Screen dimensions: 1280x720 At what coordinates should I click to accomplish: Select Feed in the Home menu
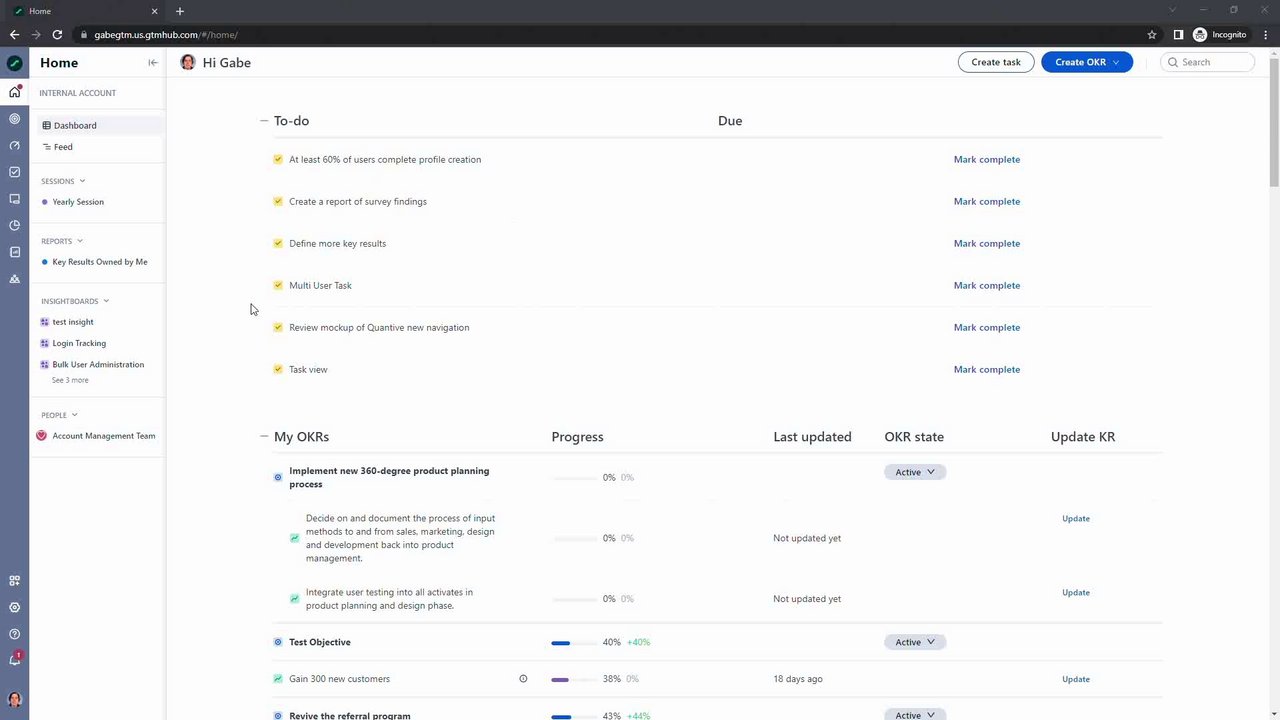pyautogui.click(x=63, y=147)
